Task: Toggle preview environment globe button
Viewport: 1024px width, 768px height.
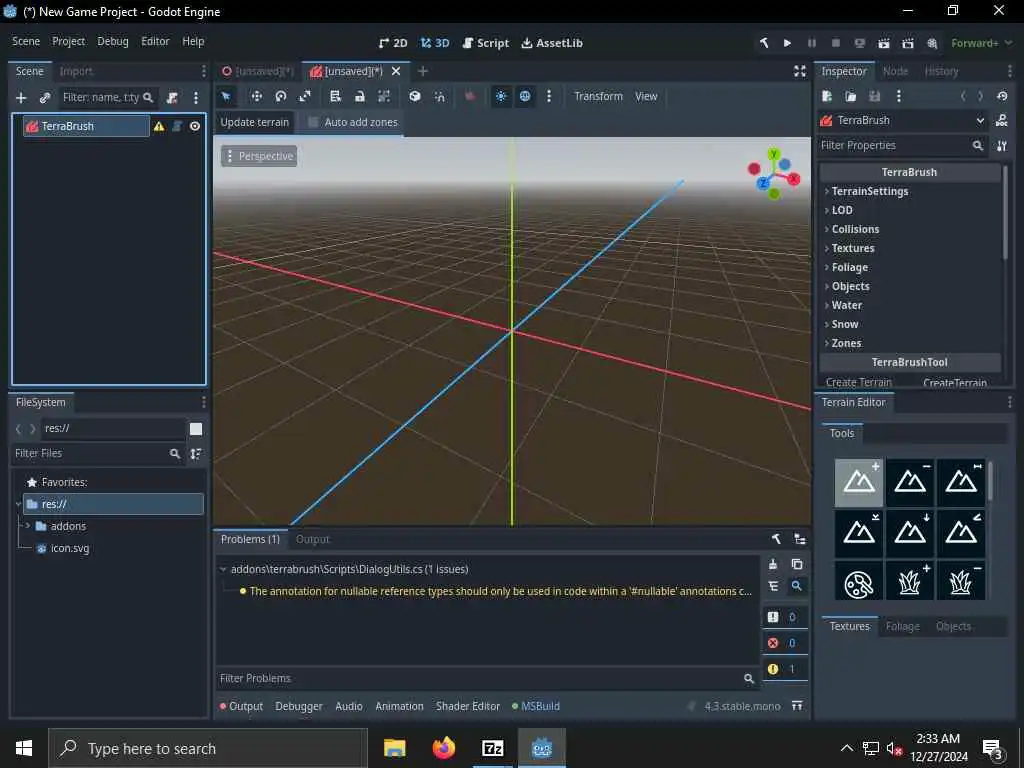Action: click(525, 97)
